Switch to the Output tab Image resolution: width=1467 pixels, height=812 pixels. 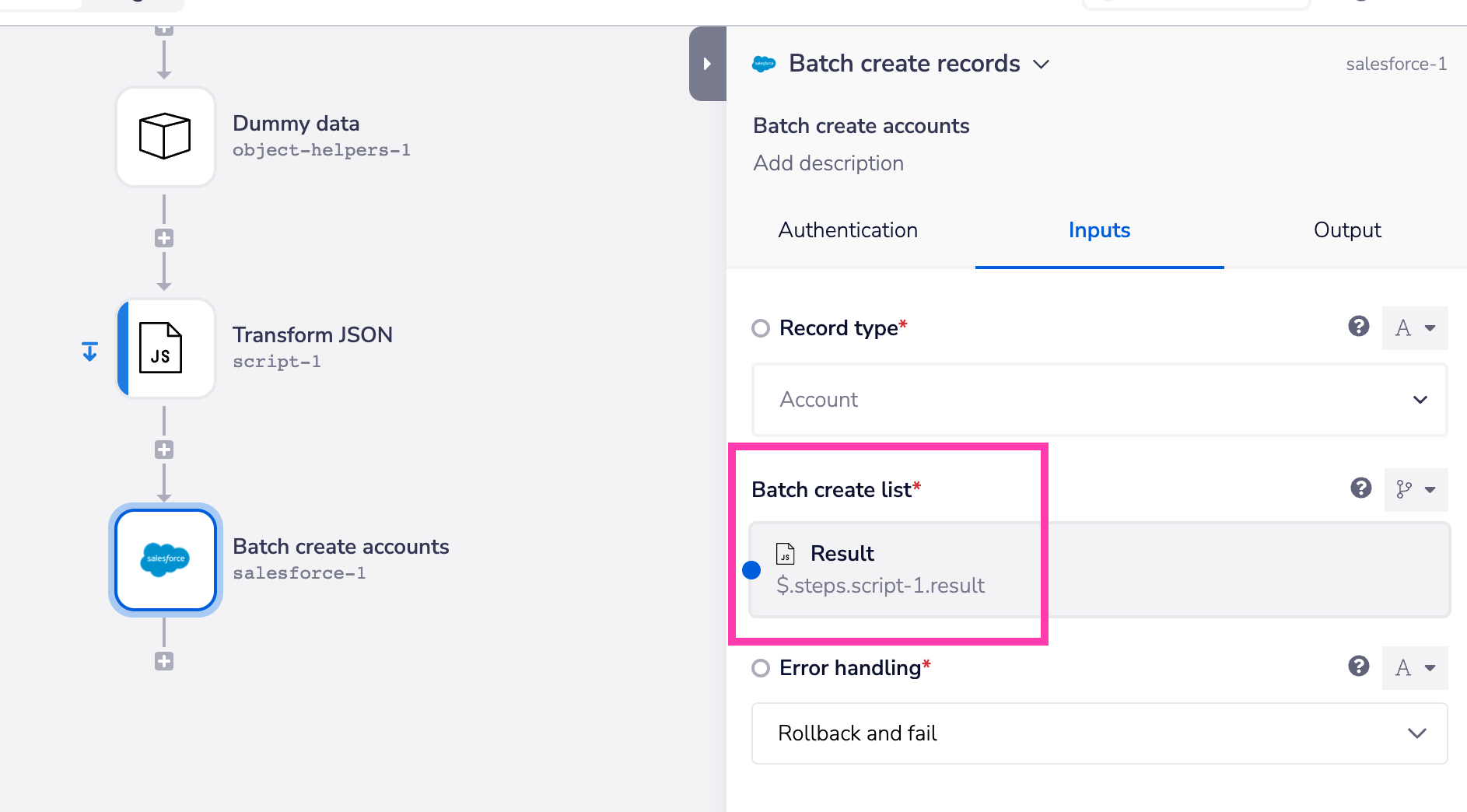coord(1346,230)
